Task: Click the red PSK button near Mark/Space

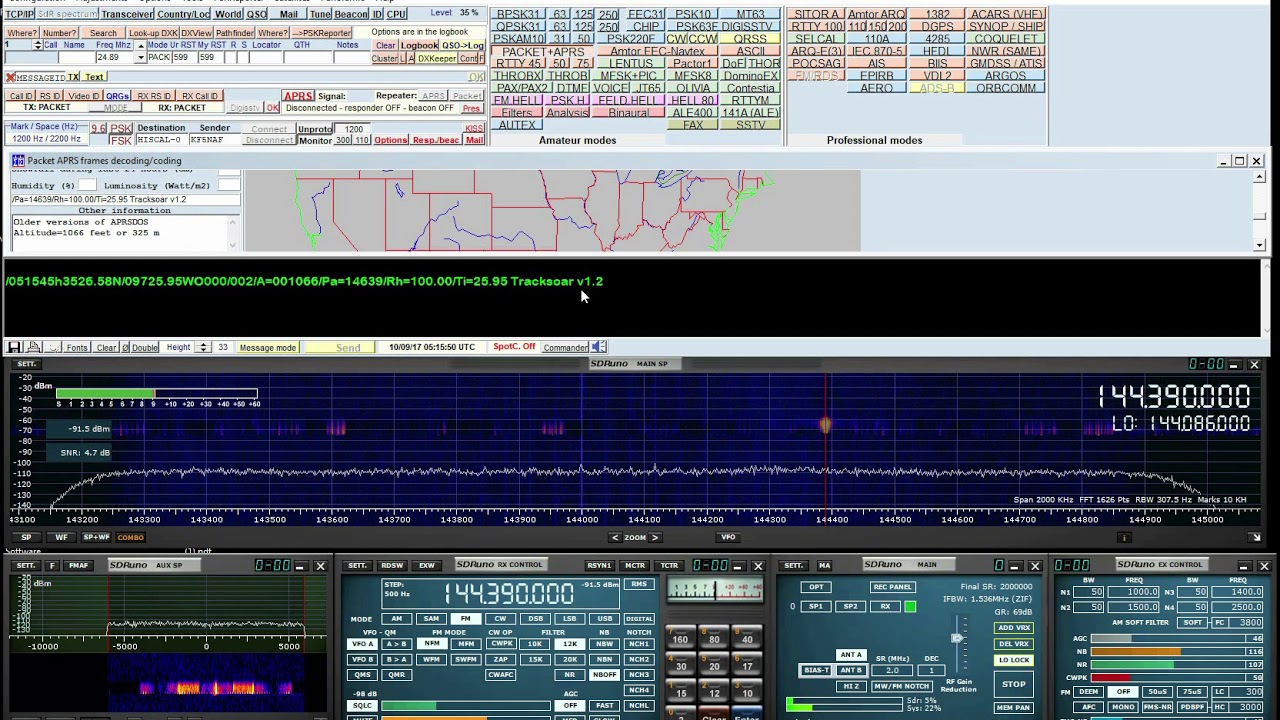Action: coord(121,129)
